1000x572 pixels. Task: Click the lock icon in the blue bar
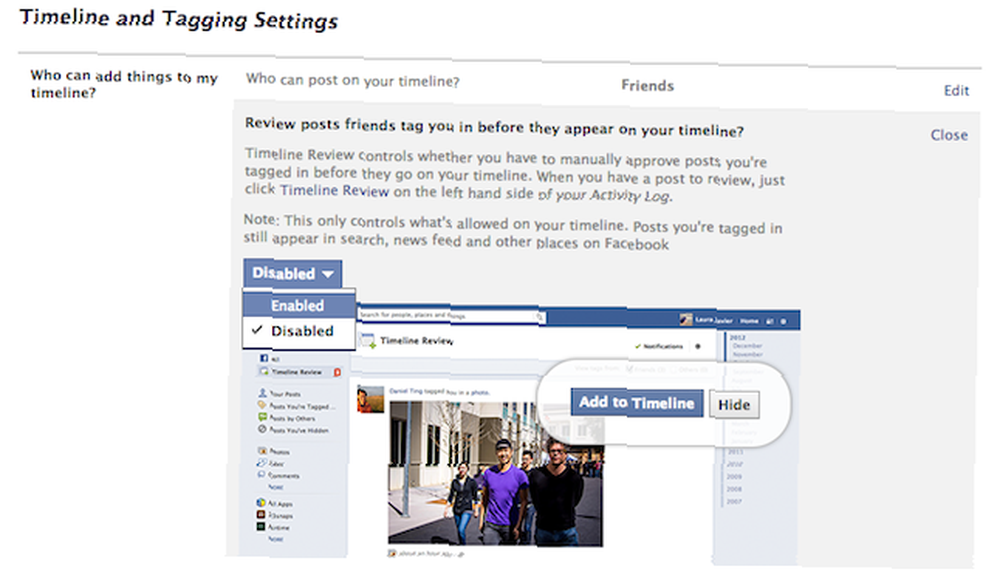(770, 321)
